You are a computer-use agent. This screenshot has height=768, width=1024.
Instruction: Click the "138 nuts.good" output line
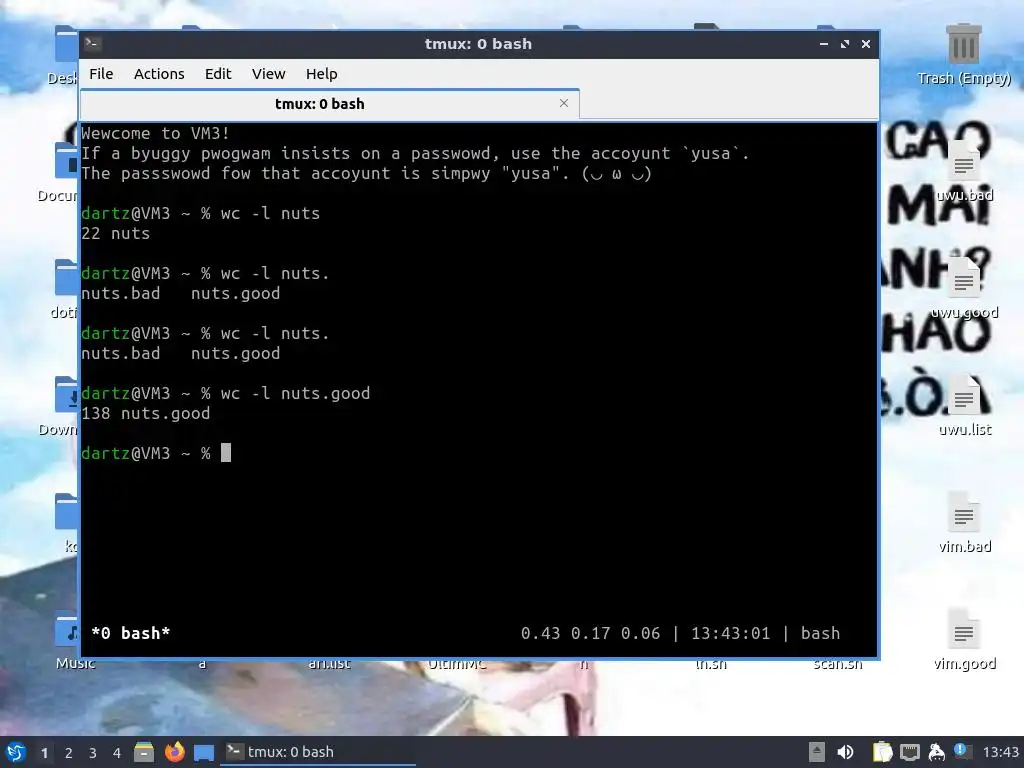tap(146, 413)
